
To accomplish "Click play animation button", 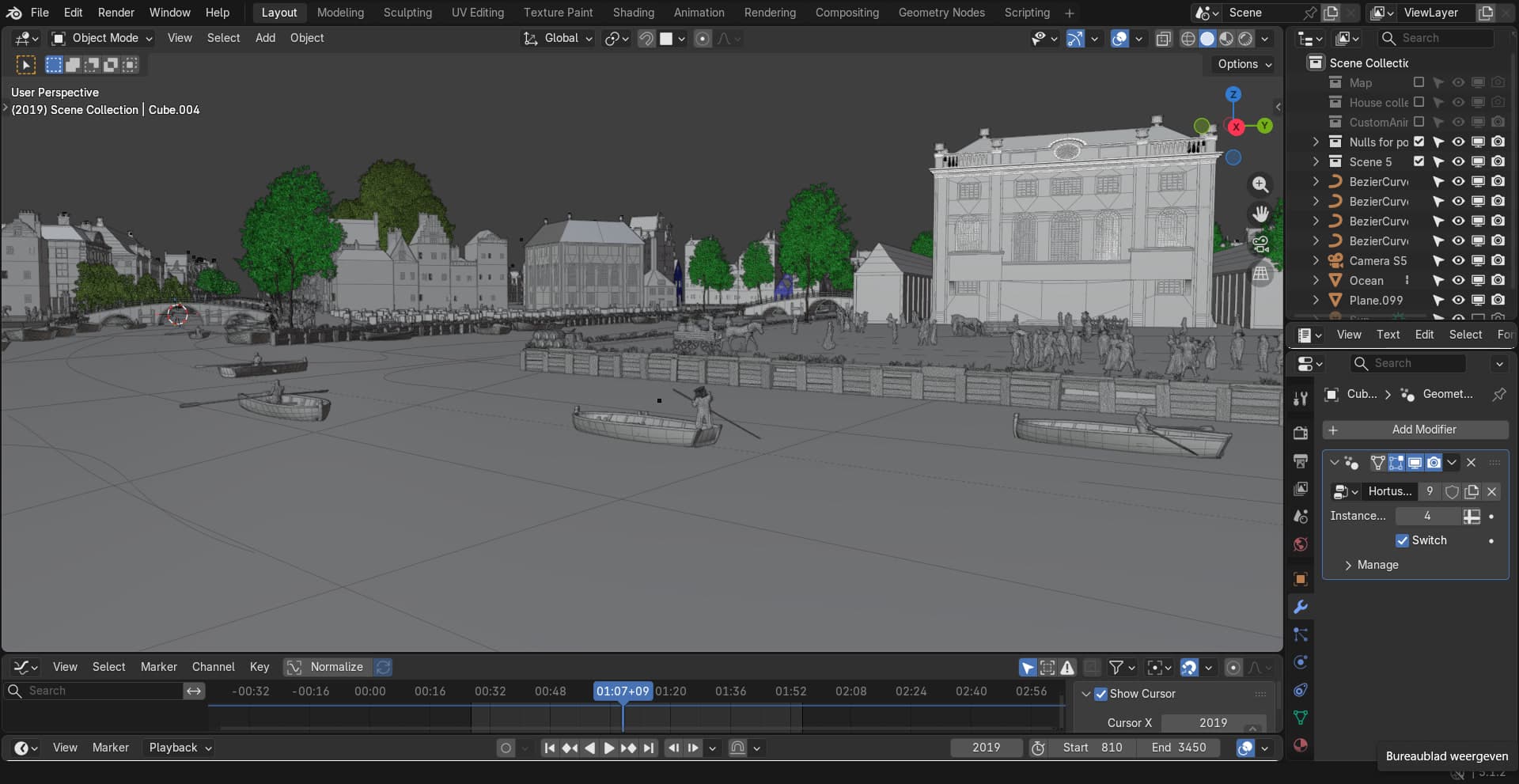I will tap(609, 748).
